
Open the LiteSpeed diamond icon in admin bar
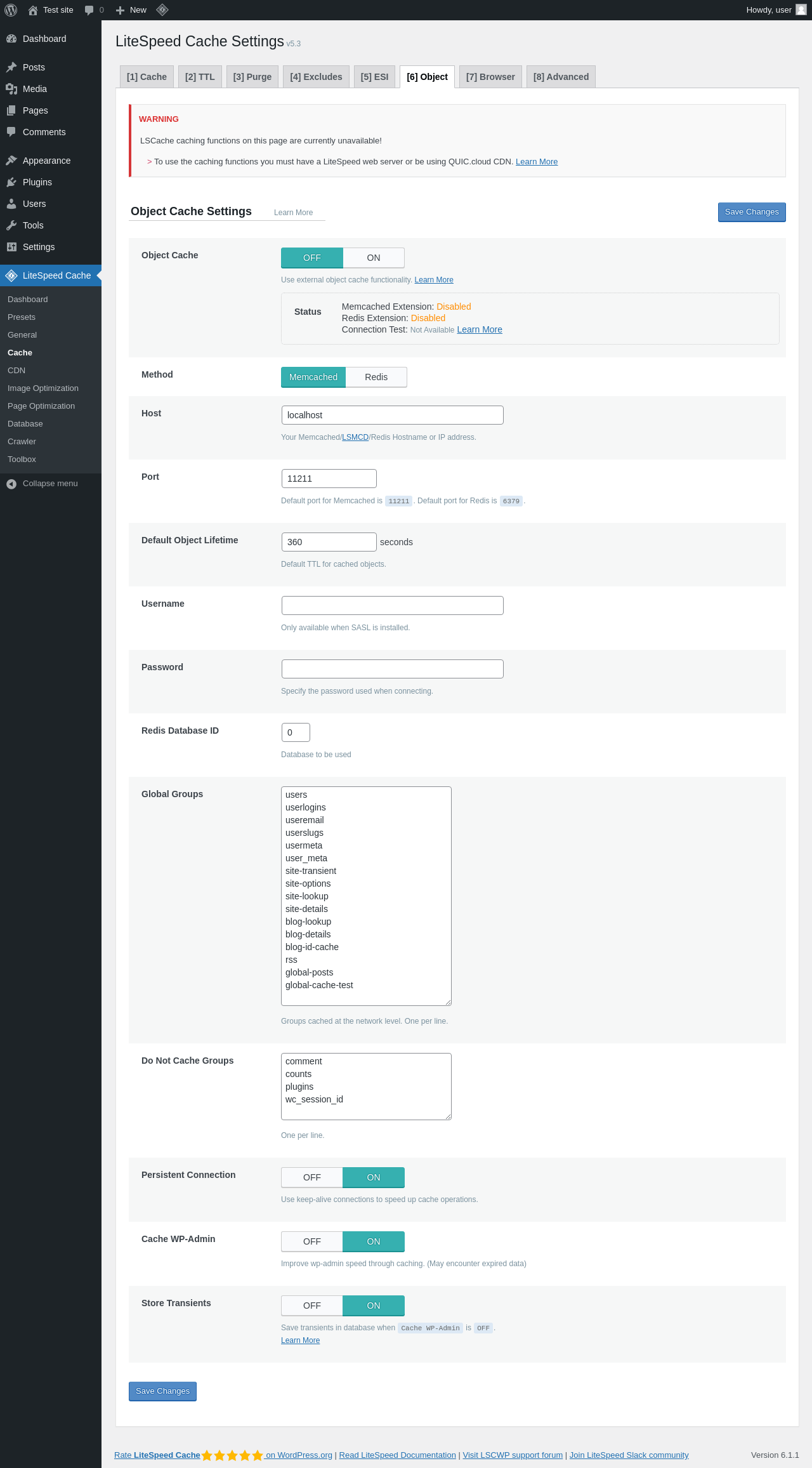point(162,10)
